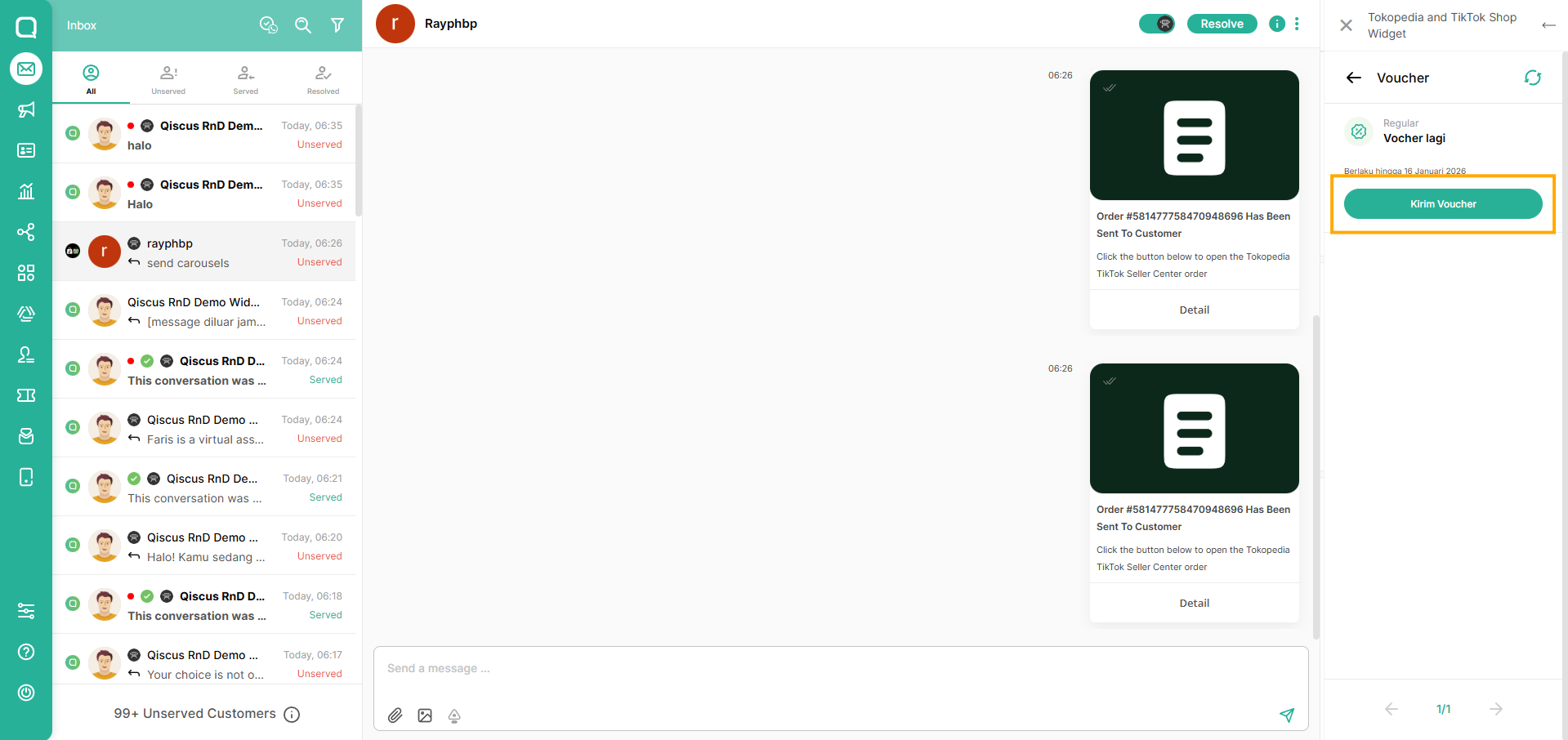1568x740 pixels.
Task: Click the send message paper plane icon
Action: point(1287,715)
